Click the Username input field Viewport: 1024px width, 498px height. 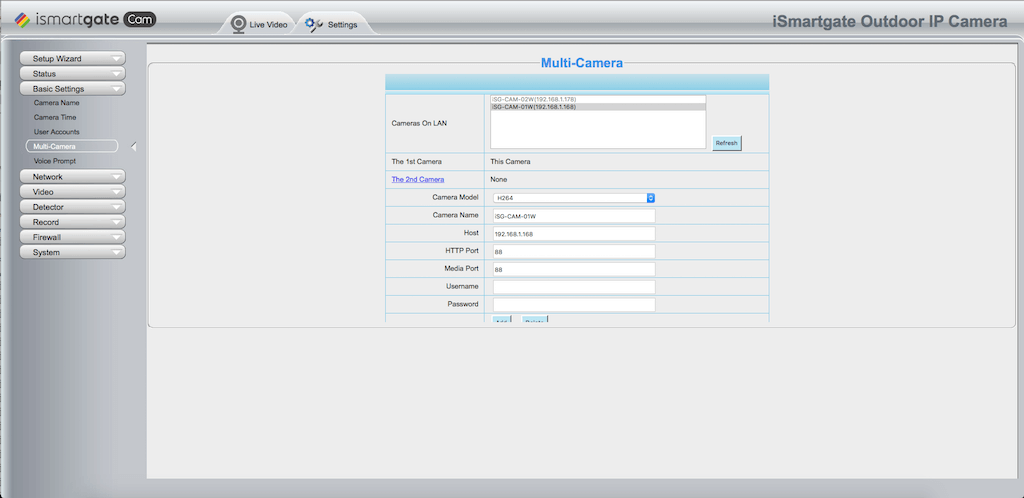coord(574,287)
